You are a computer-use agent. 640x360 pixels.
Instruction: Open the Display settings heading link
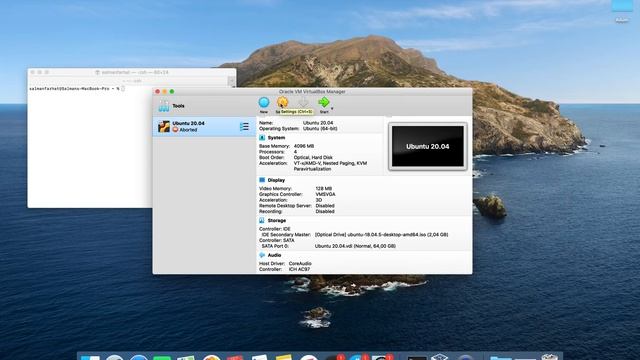pyautogui.click(x=276, y=180)
